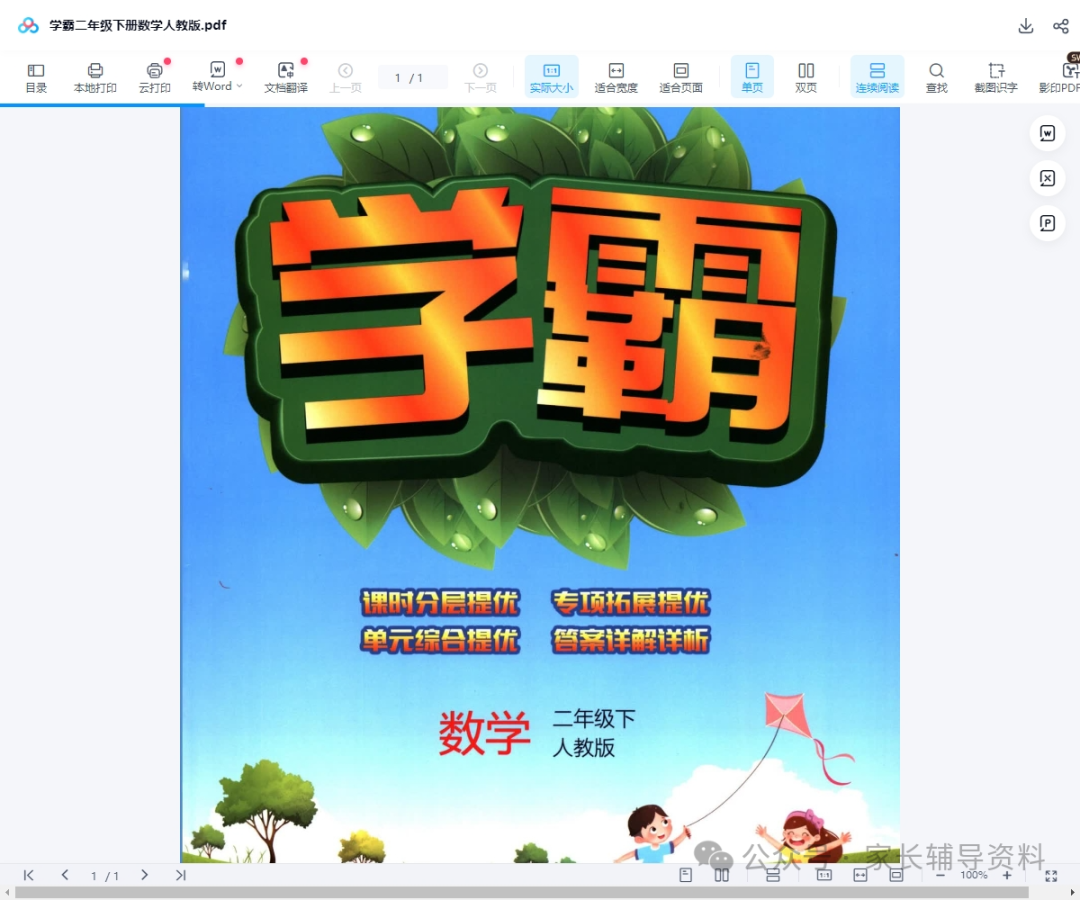
Task: Convert to Excel via side X icon
Action: (1047, 178)
